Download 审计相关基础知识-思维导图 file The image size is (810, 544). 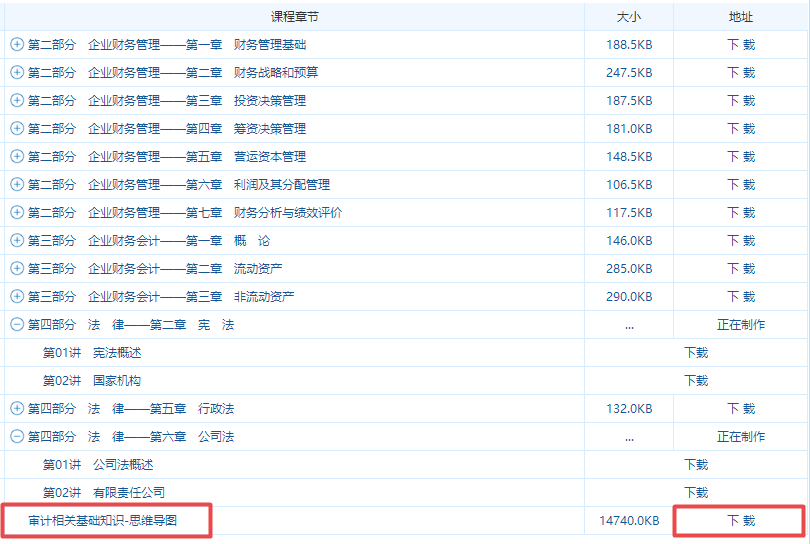(741, 520)
